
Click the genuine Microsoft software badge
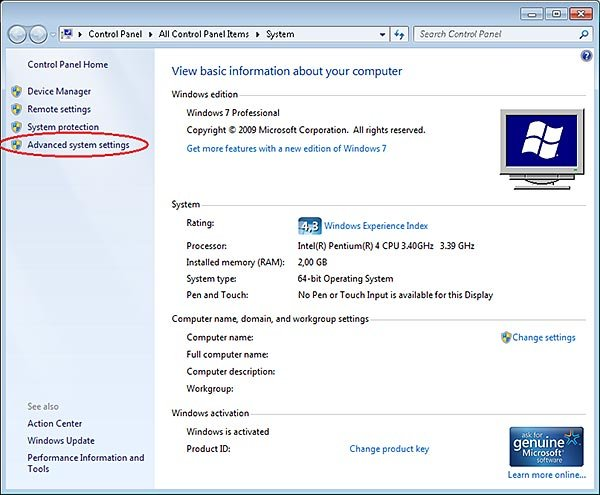[546, 446]
